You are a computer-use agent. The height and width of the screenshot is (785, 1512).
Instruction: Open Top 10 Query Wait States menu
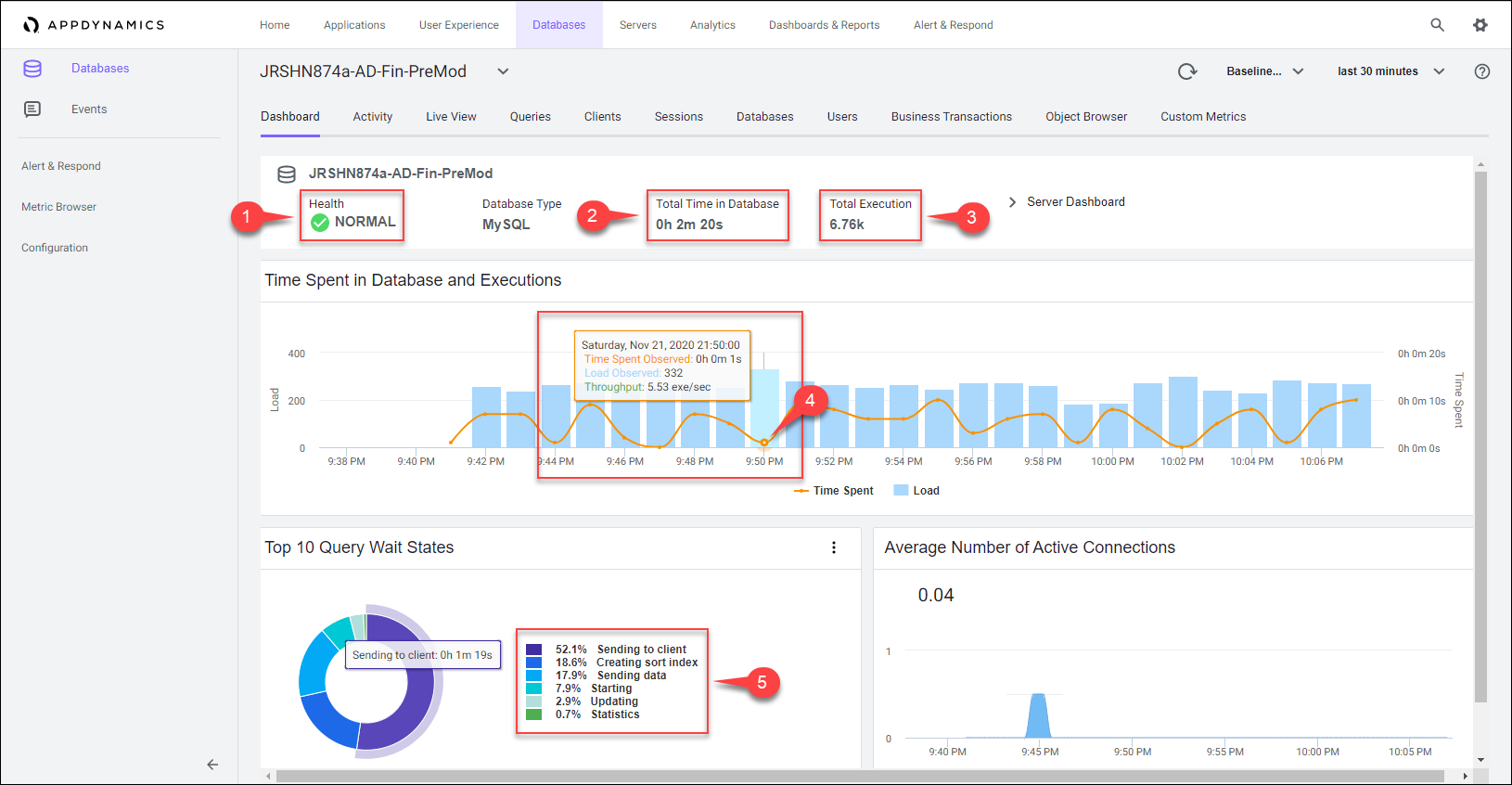(x=834, y=547)
